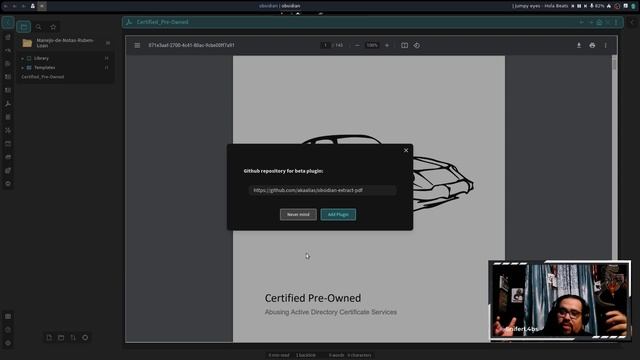The image size is (640, 360).
Task: Create new folder icon at sidebar bottom
Action: [x=61, y=338]
